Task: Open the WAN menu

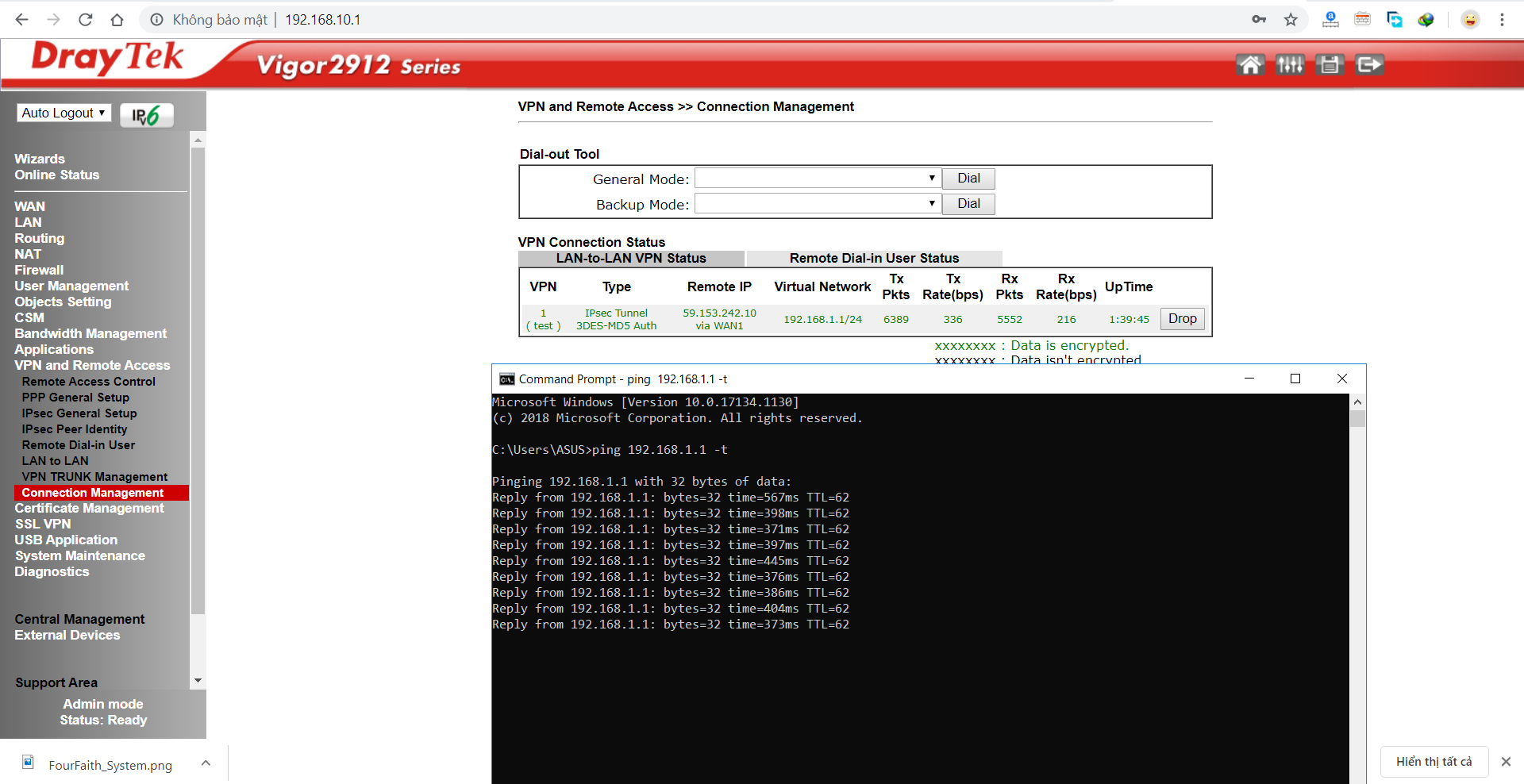Action: click(x=30, y=206)
